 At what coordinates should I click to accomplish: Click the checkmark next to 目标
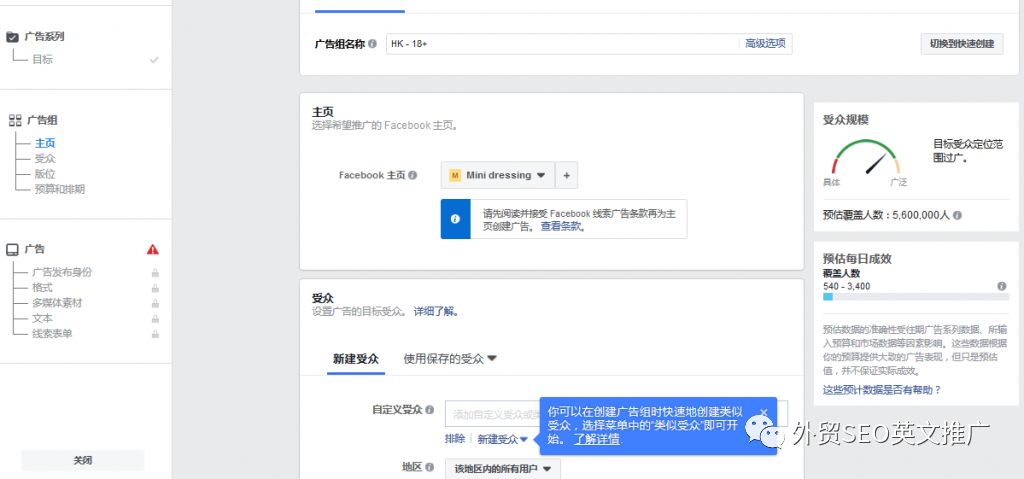click(x=154, y=59)
